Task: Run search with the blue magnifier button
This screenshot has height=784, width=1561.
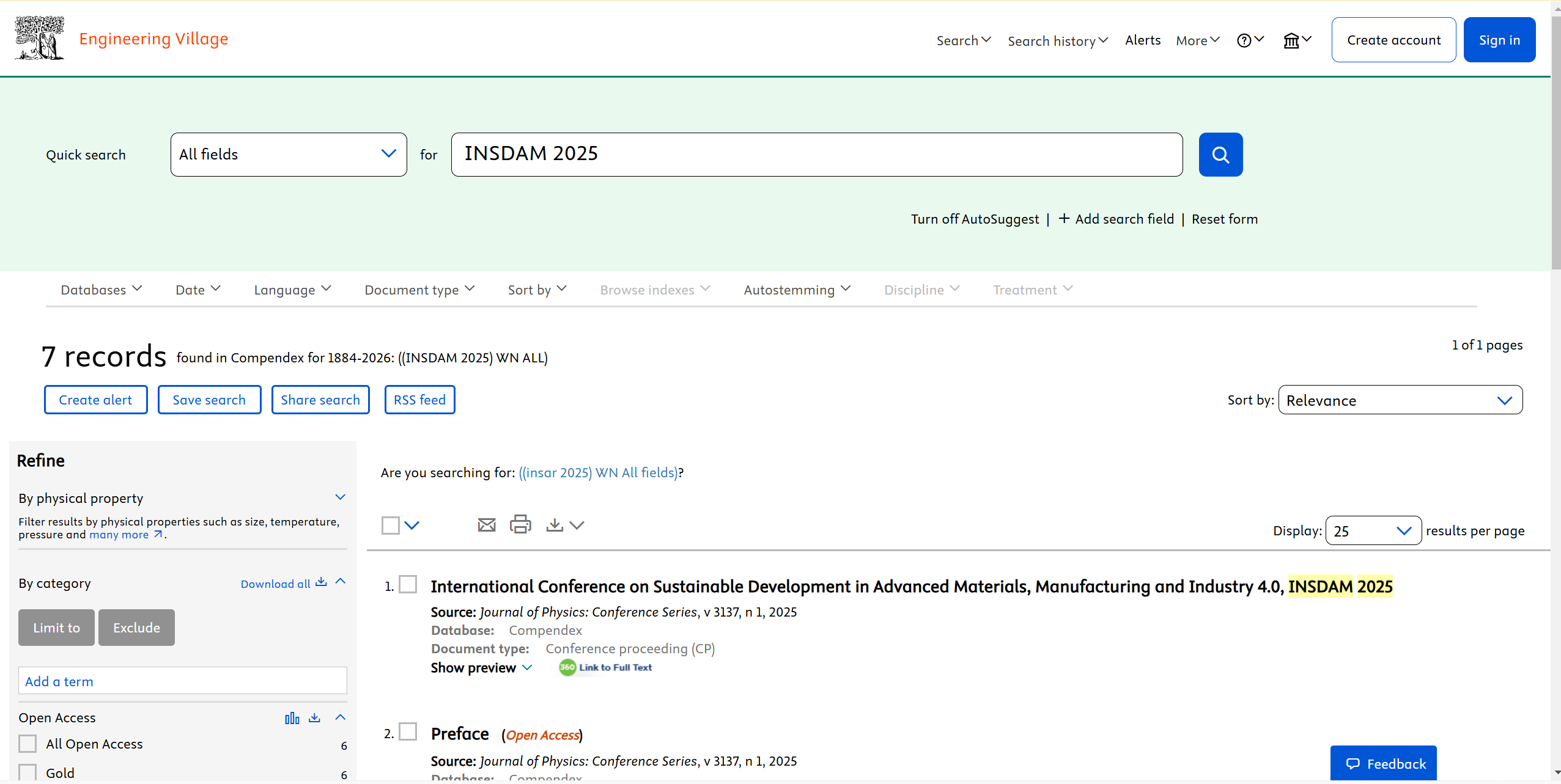Action: 1220,155
